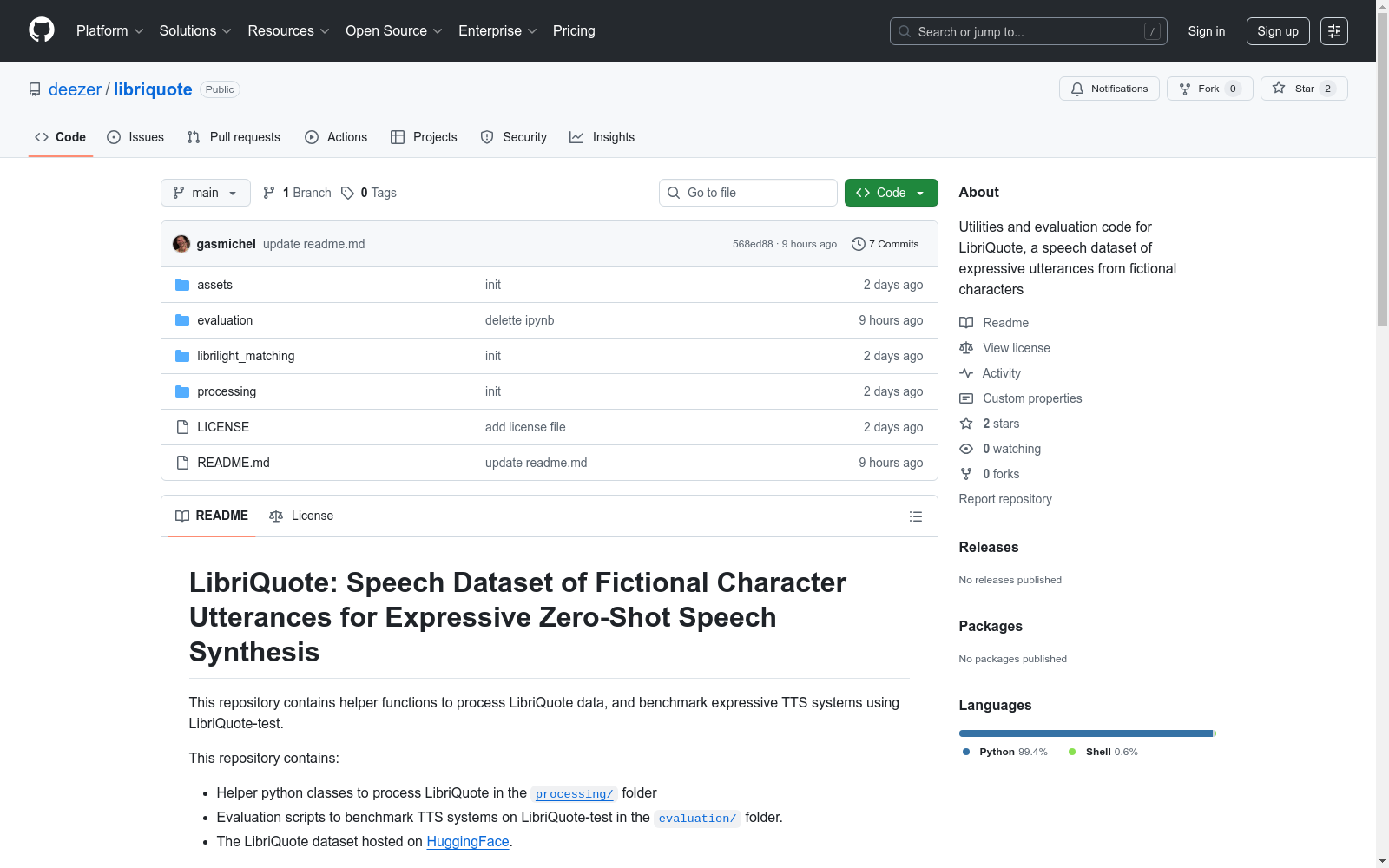
Task: Open the librilight_matching folder
Action: tap(246, 356)
